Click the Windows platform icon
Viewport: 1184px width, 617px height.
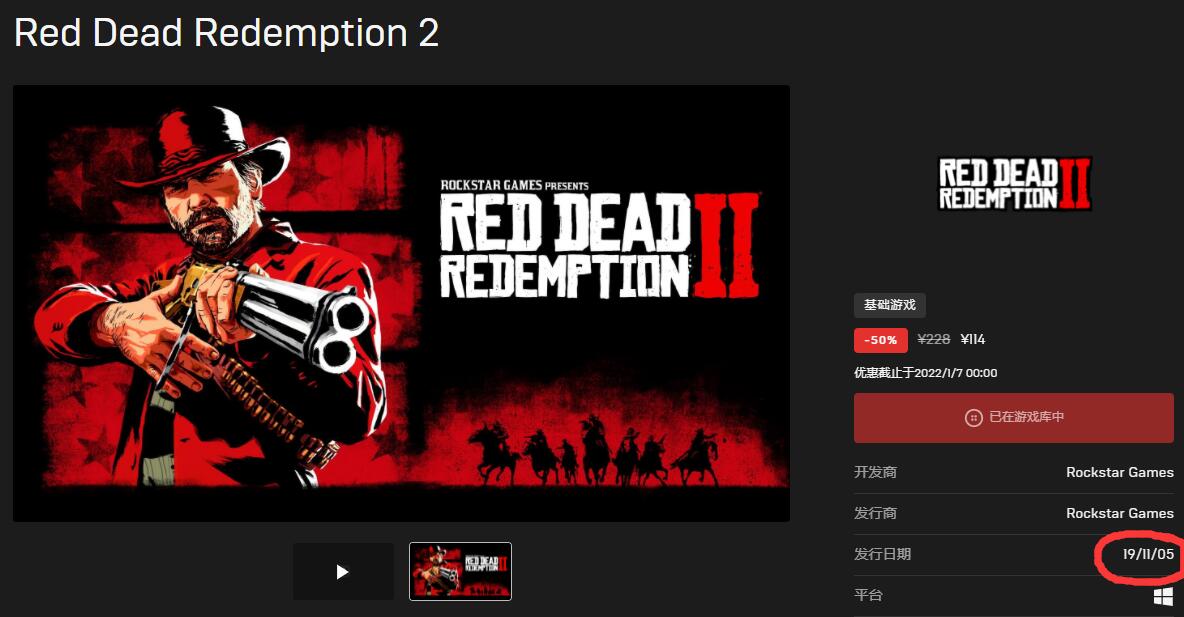[1164, 596]
